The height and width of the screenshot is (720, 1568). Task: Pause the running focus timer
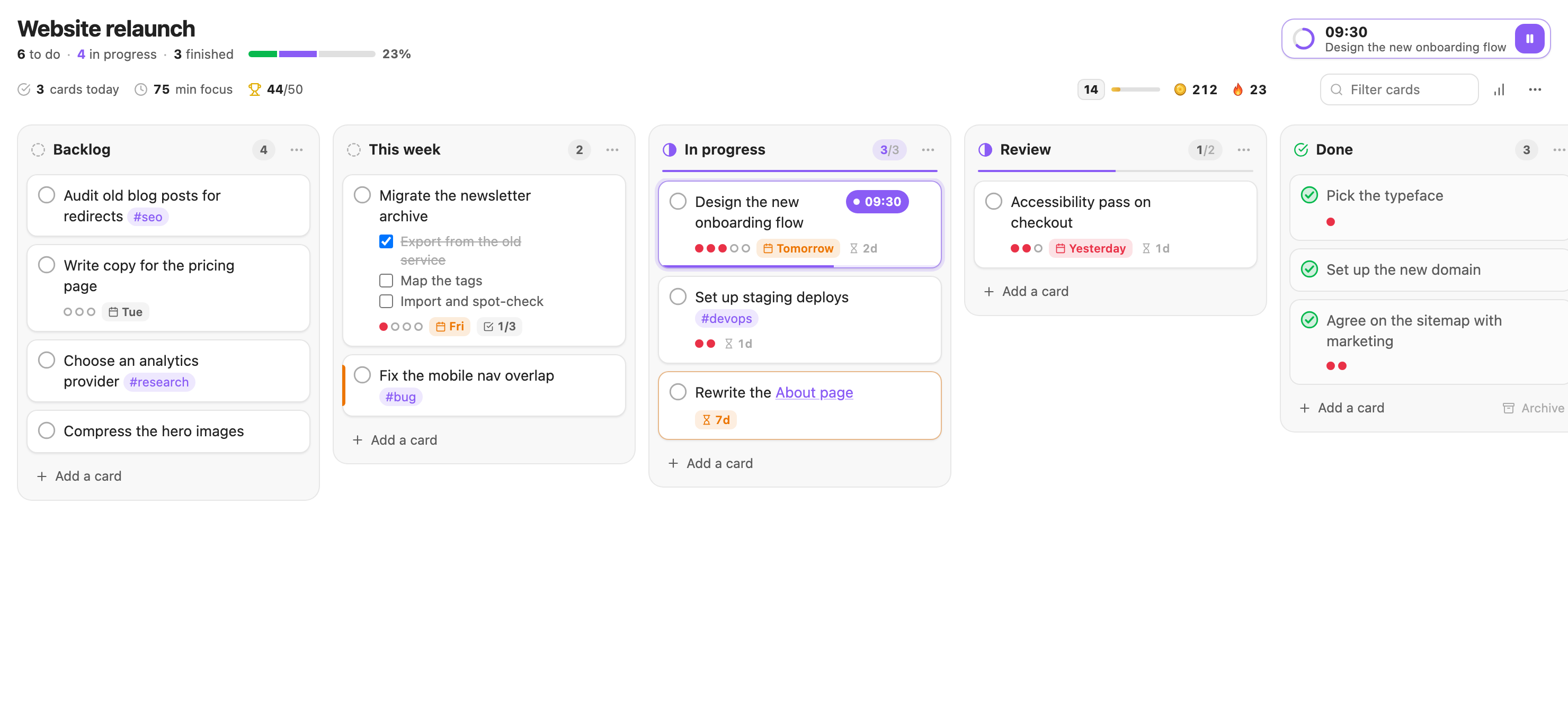(1529, 39)
